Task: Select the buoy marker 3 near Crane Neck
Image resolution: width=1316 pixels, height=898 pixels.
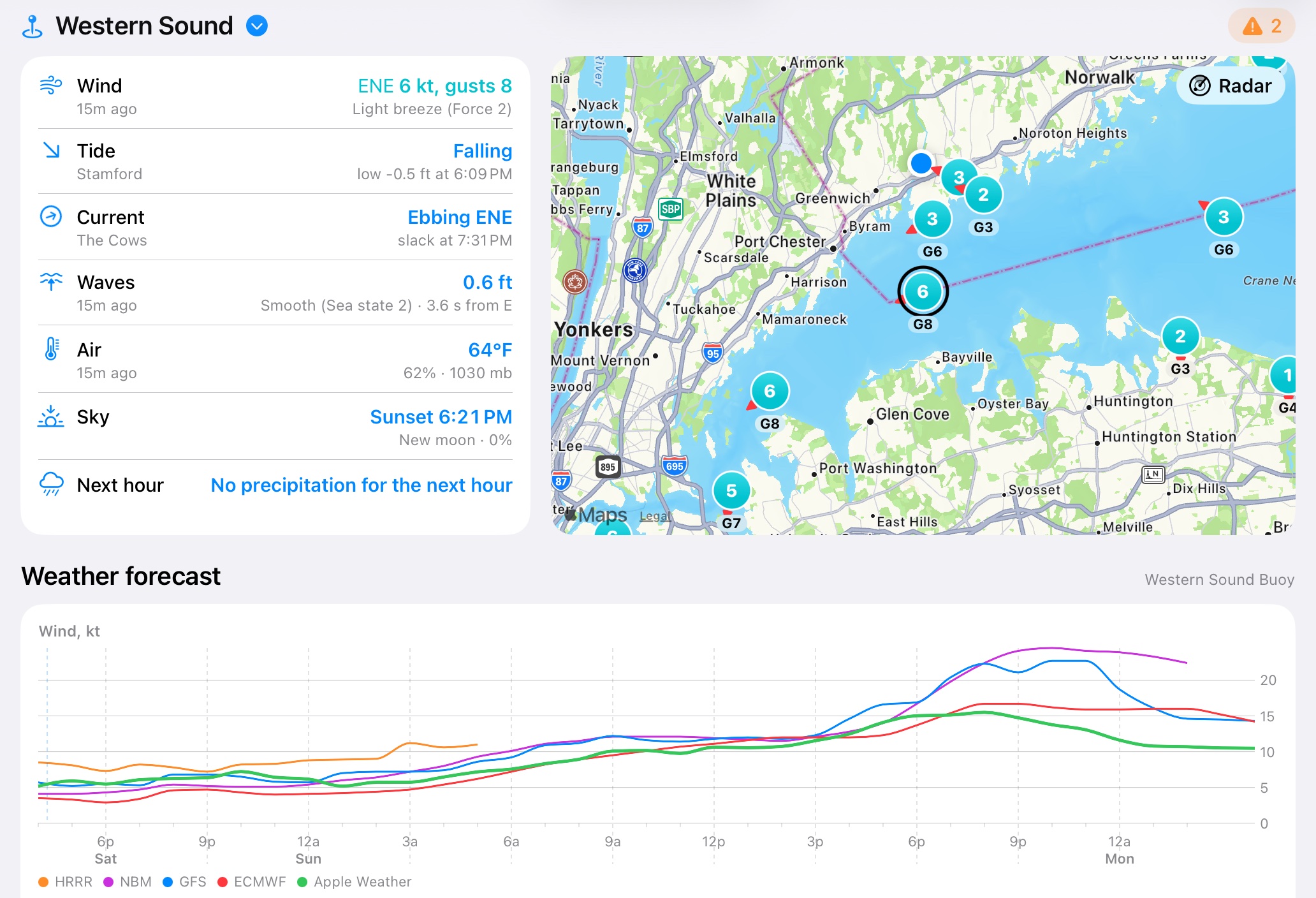Action: point(1224,217)
